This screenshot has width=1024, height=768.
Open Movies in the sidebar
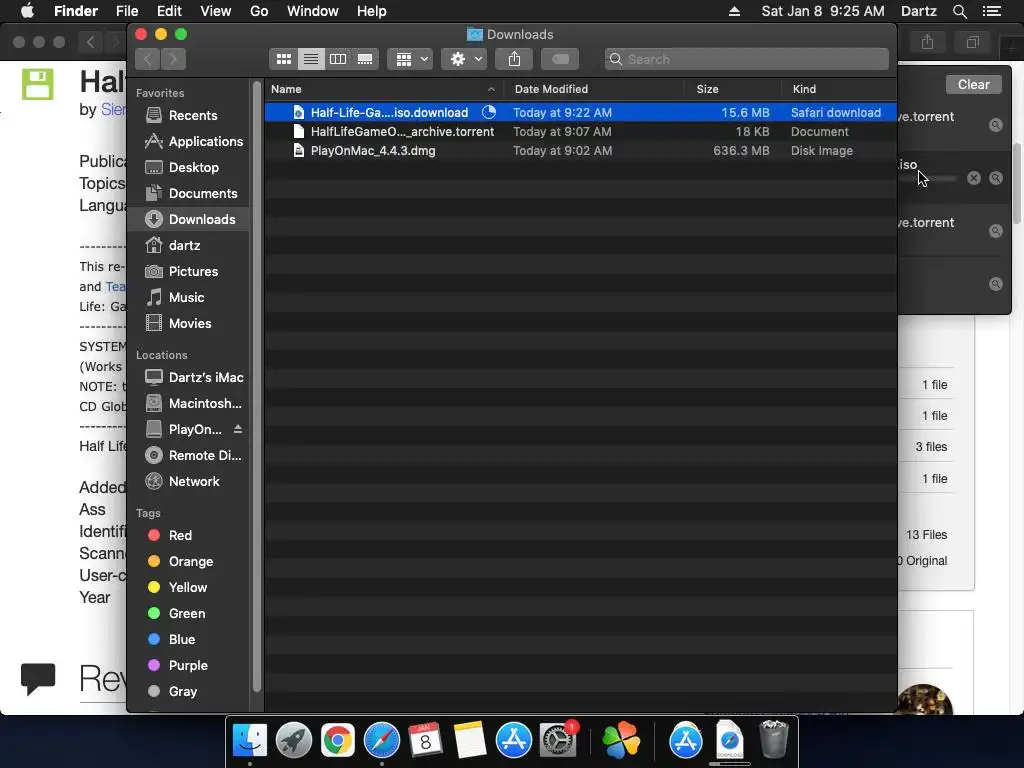189,324
